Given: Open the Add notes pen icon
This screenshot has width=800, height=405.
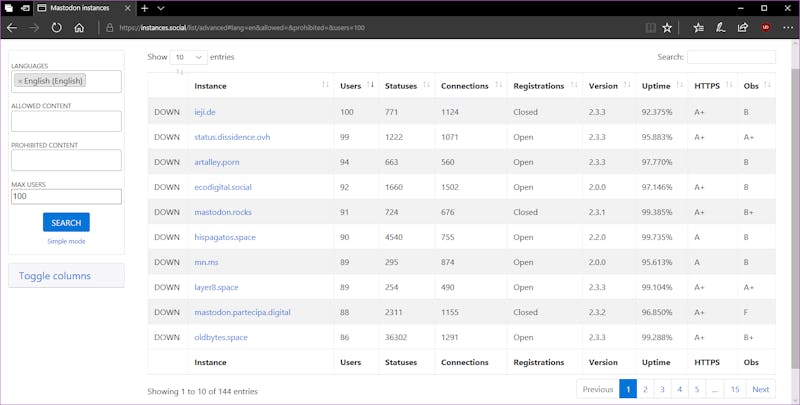Looking at the screenshot, I should pyautogui.click(x=720, y=27).
